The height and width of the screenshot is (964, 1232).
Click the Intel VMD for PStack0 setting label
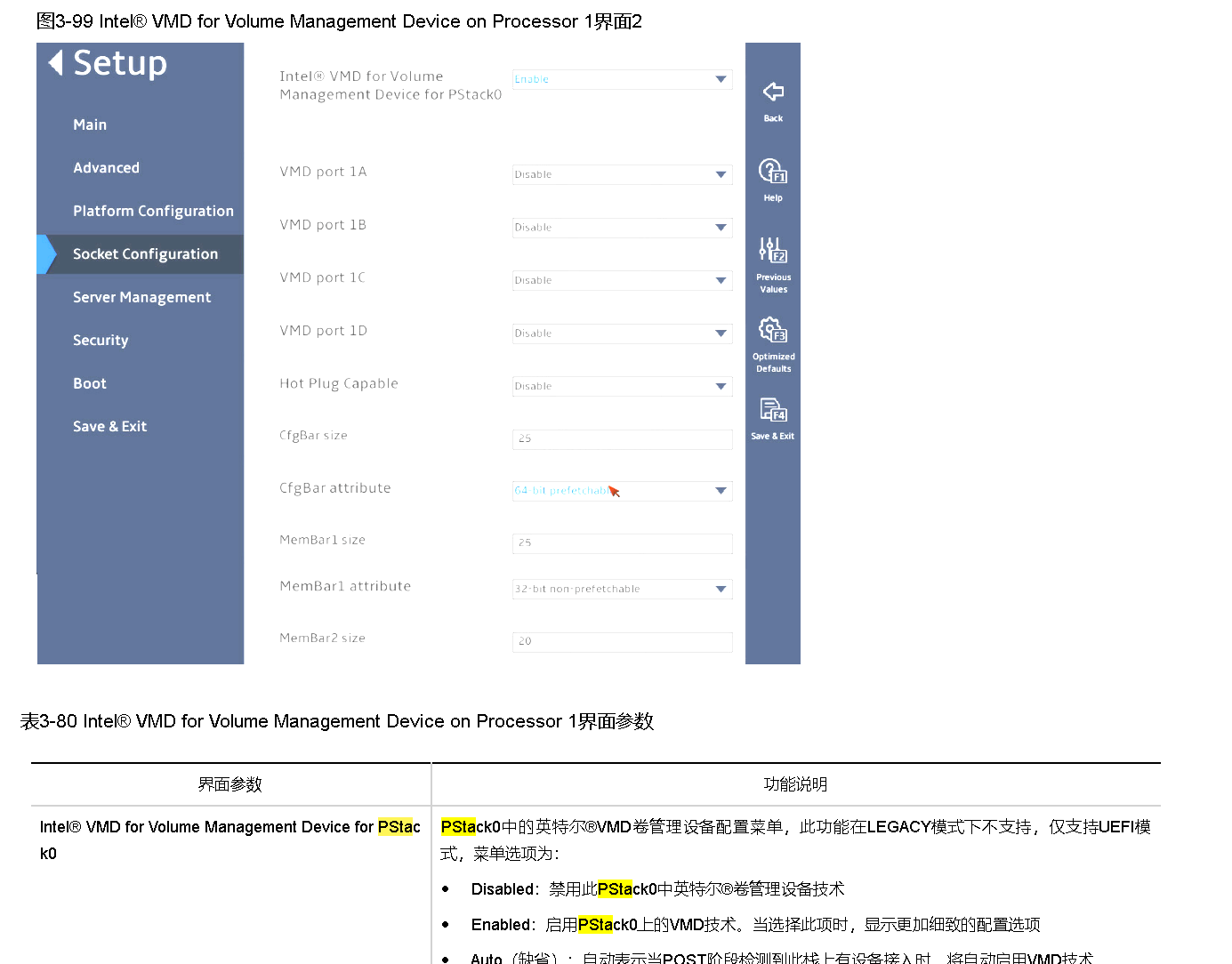391,85
